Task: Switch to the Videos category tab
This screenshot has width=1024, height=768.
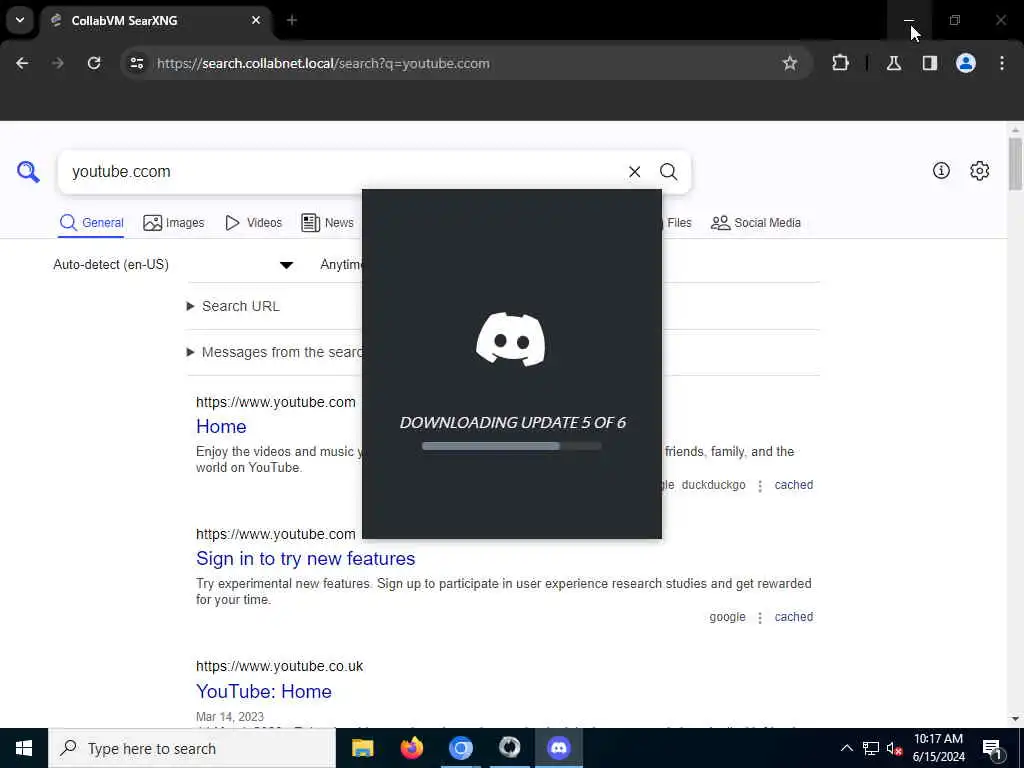Action: (253, 223)
